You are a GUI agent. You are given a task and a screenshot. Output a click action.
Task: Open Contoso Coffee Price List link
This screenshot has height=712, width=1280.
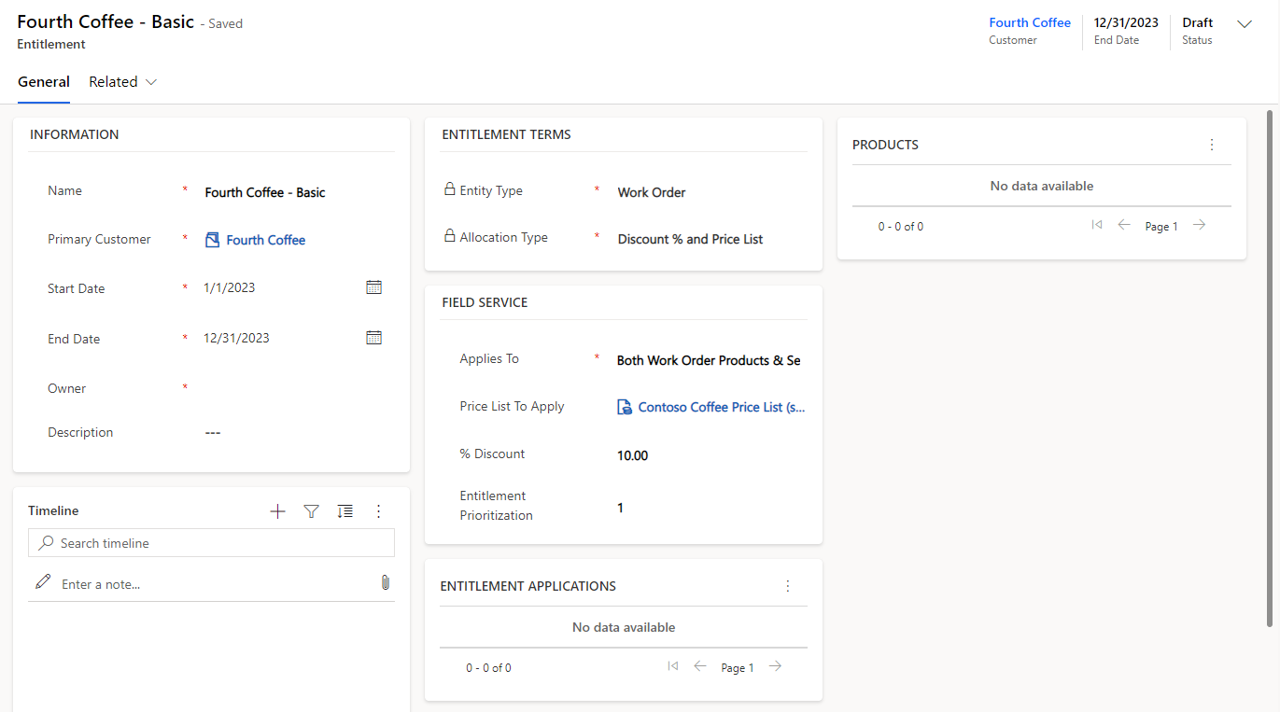click(x=722, y=407)
